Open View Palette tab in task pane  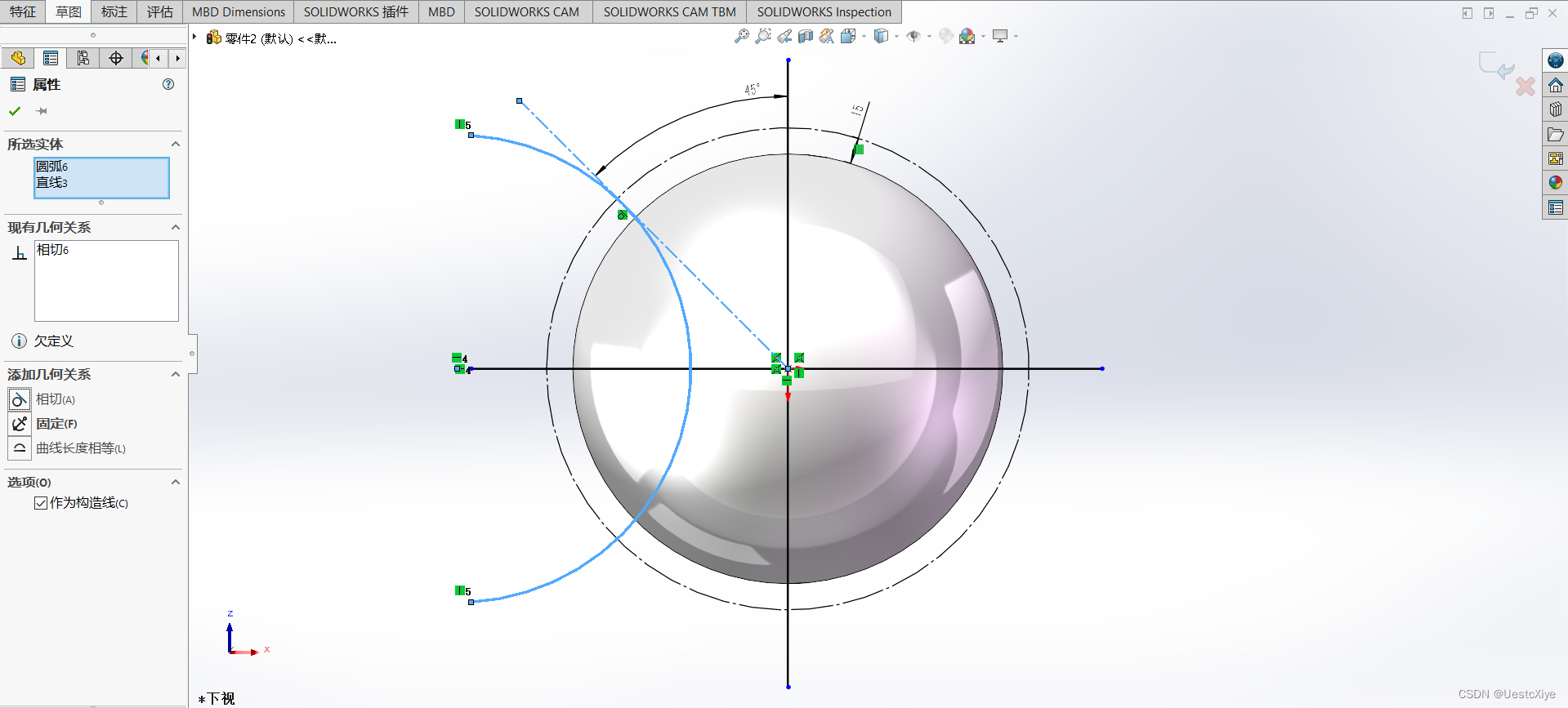coord(1555,158)
